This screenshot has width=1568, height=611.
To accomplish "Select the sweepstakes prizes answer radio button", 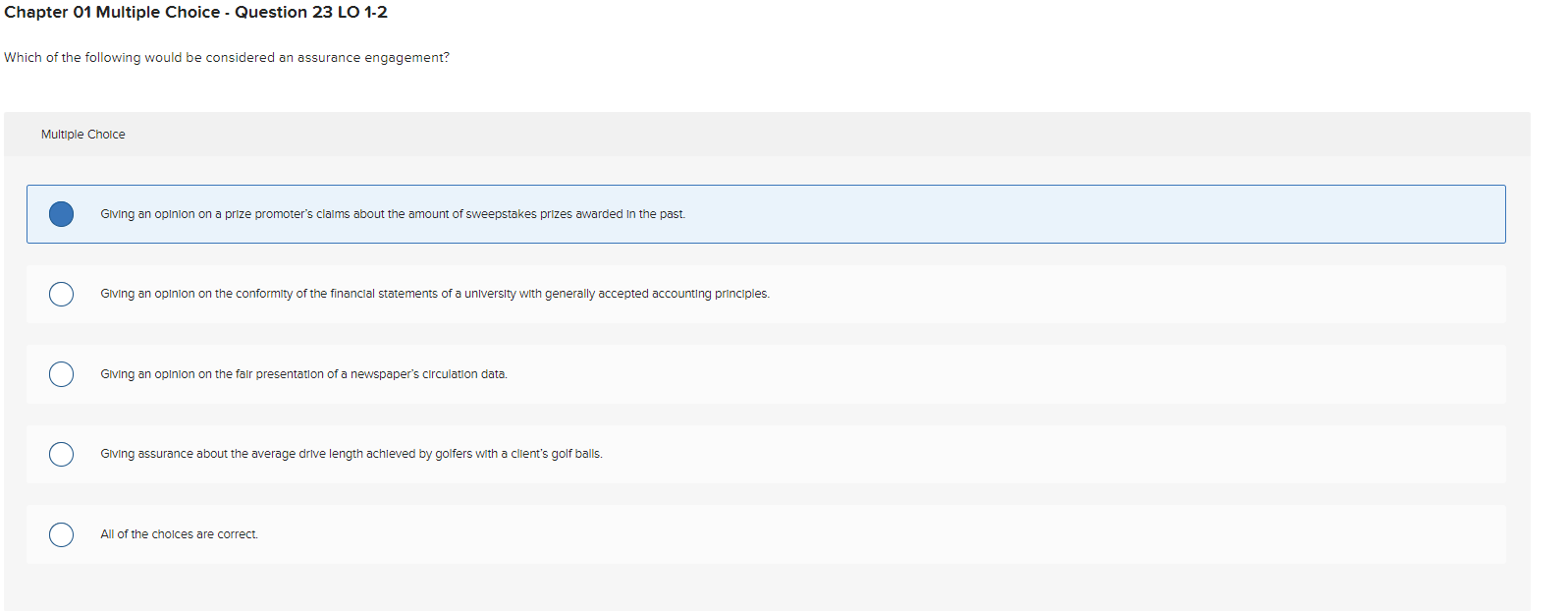I will click(61, 214).
